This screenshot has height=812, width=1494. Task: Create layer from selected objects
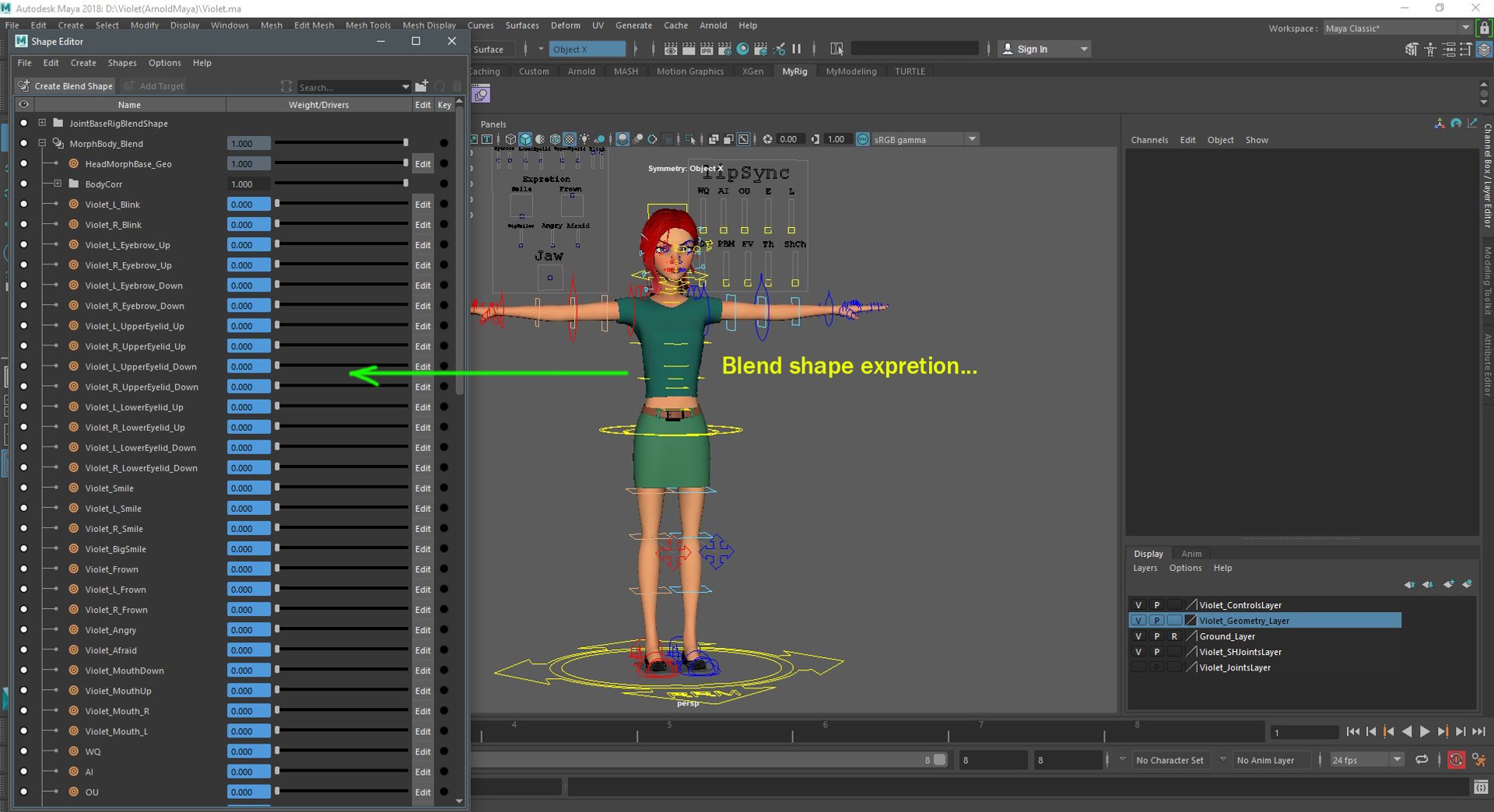pos(1467,584)
